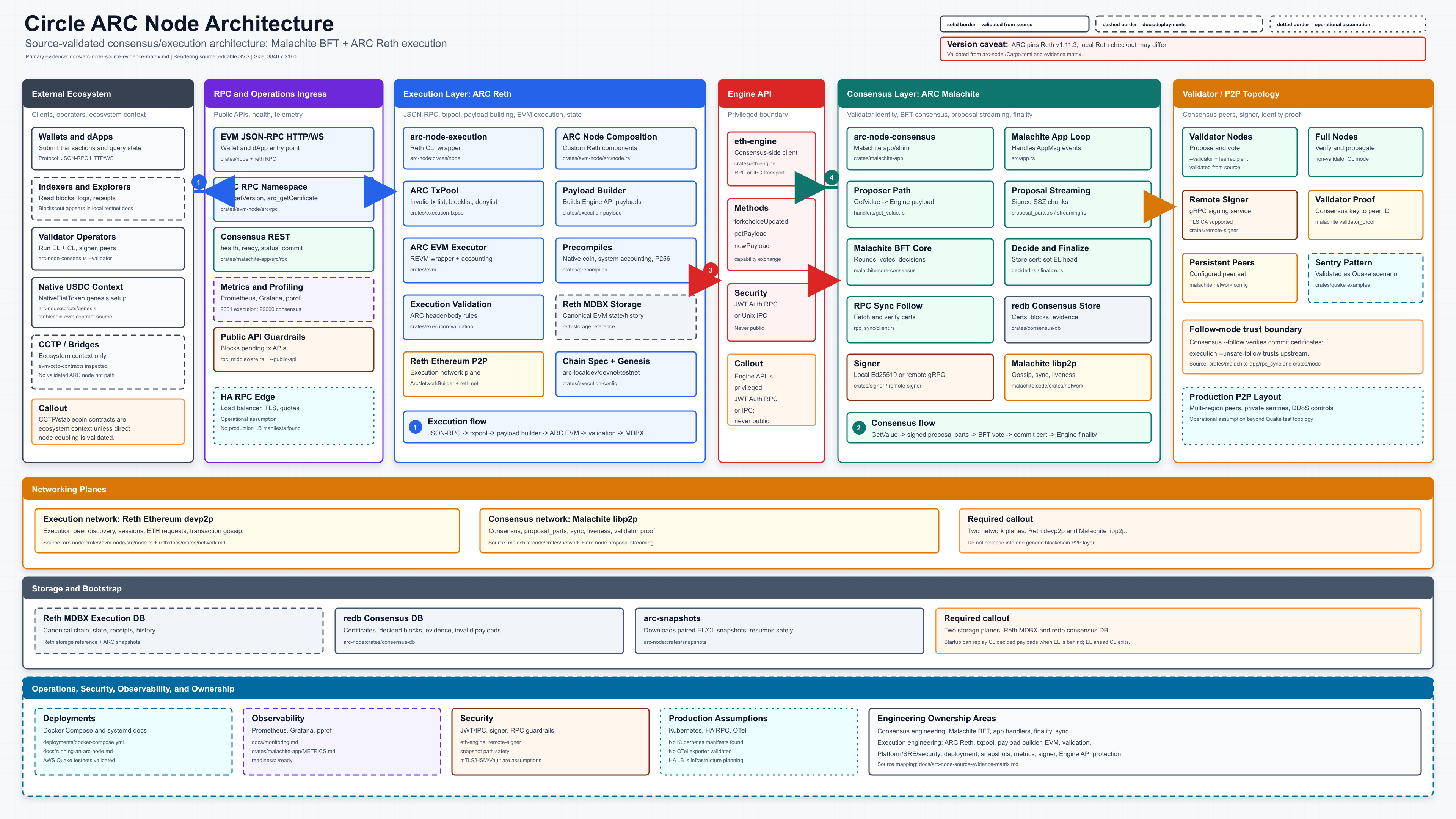Click the RPC Sync Follow card

[919, 319]
